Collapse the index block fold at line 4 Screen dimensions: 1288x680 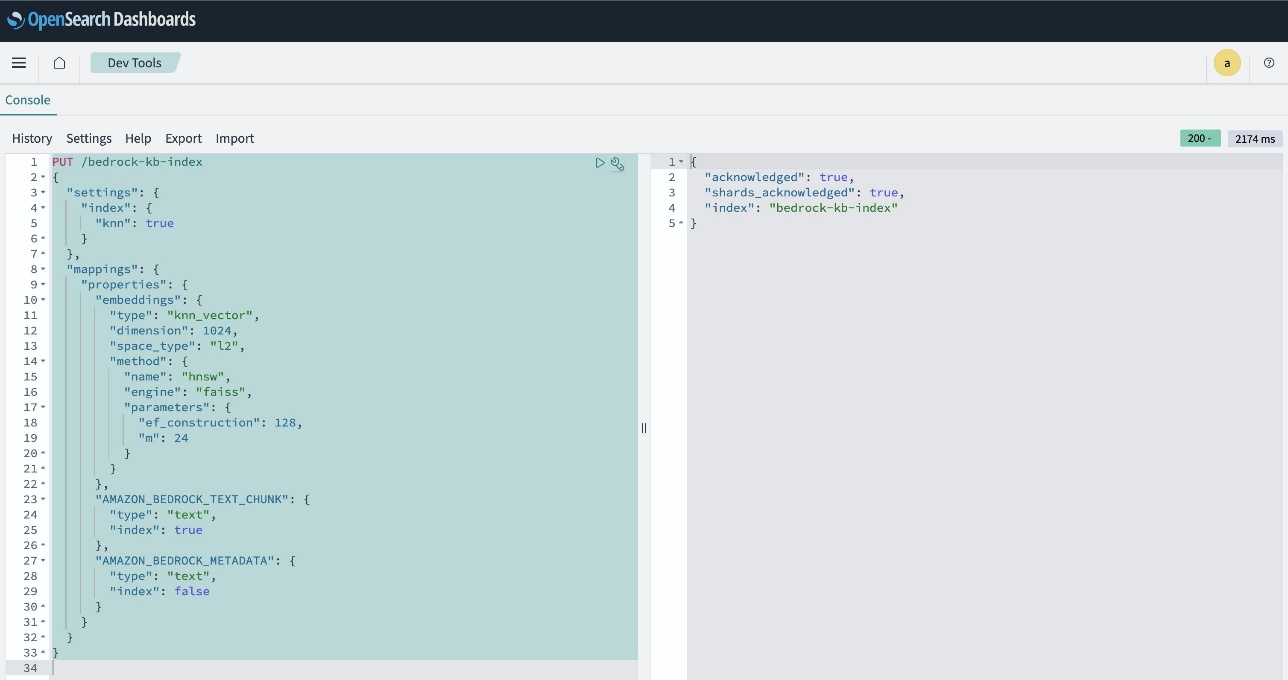pyautogui.click(x=43, y=208)
